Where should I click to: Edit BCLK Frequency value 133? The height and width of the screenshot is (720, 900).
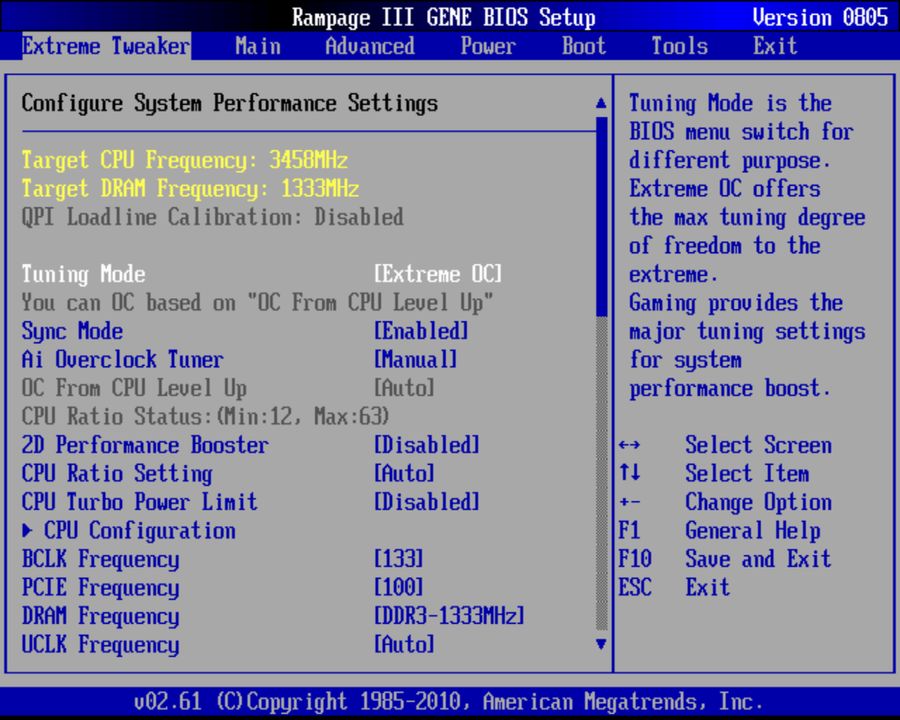[x=398, y=559]
